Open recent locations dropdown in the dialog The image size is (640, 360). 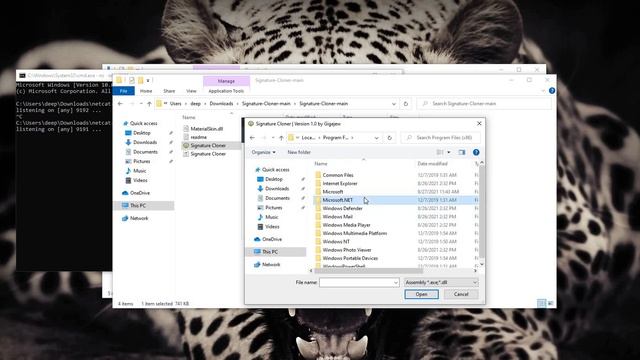tap(273, 138)
